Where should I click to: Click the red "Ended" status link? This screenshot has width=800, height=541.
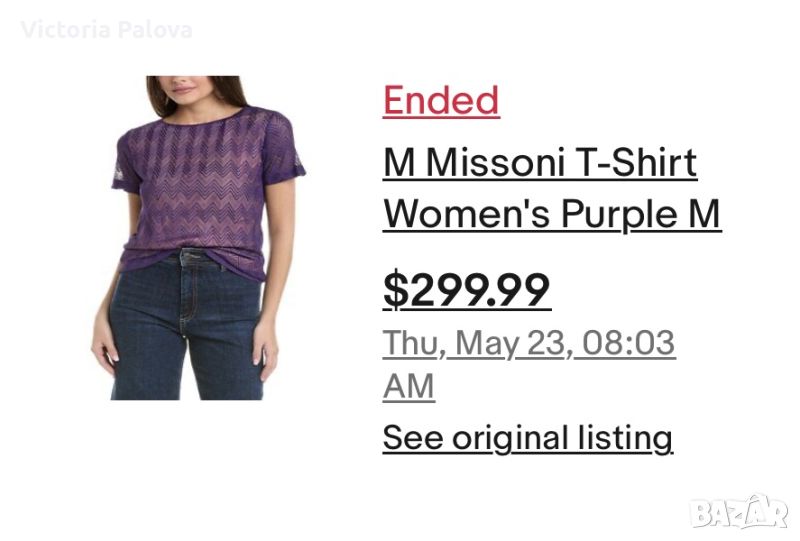click(x=441, y=100)
